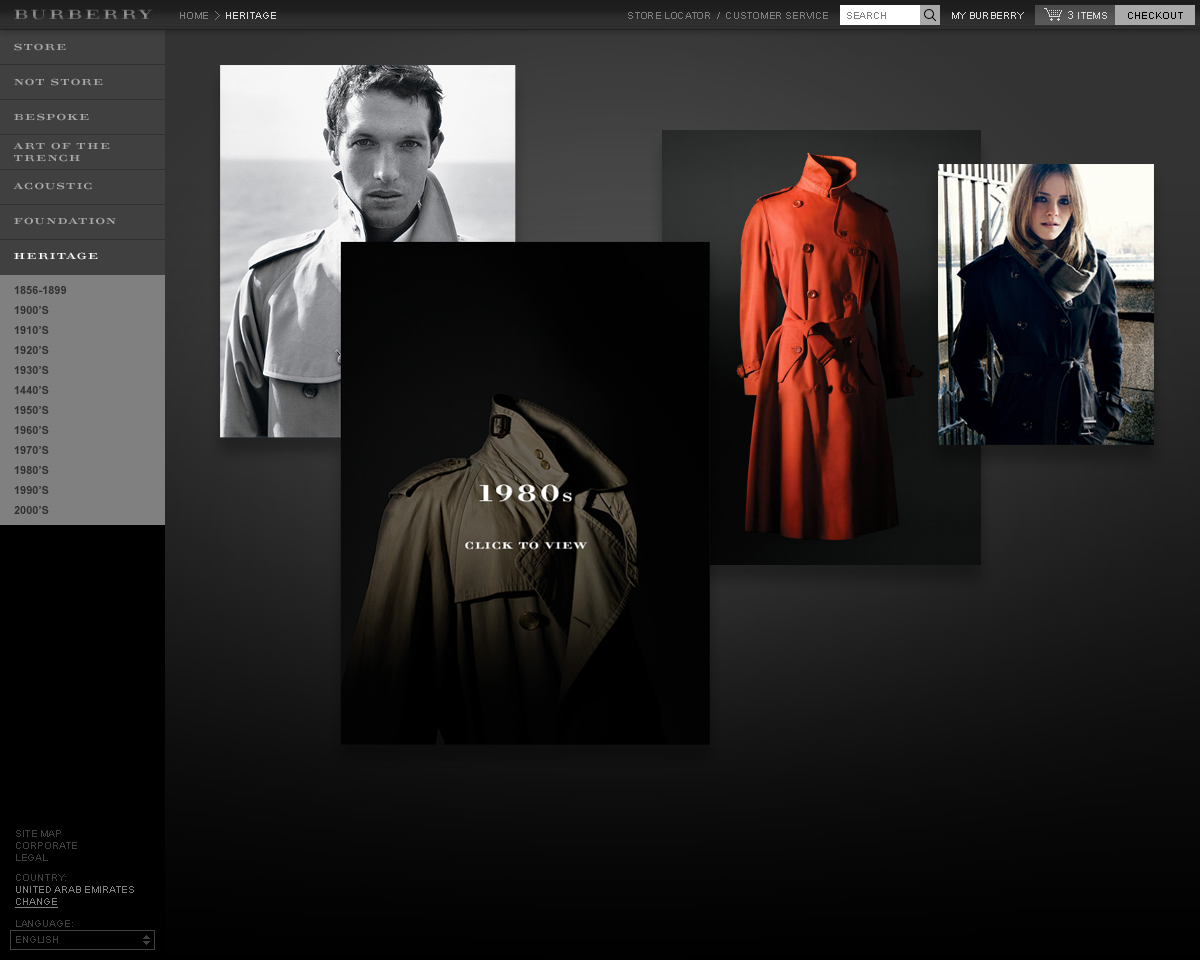The image size is (1200, 960).
Task: Choose the 1856-1899 heritage period
Action: pos(40,290)
